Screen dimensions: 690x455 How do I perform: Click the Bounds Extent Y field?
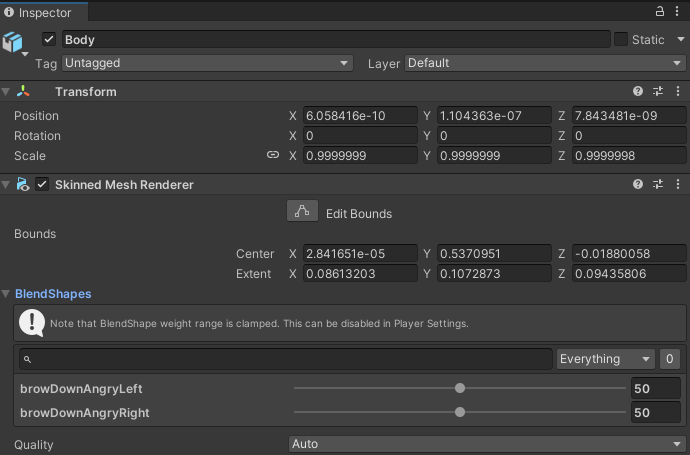(494, 273)
